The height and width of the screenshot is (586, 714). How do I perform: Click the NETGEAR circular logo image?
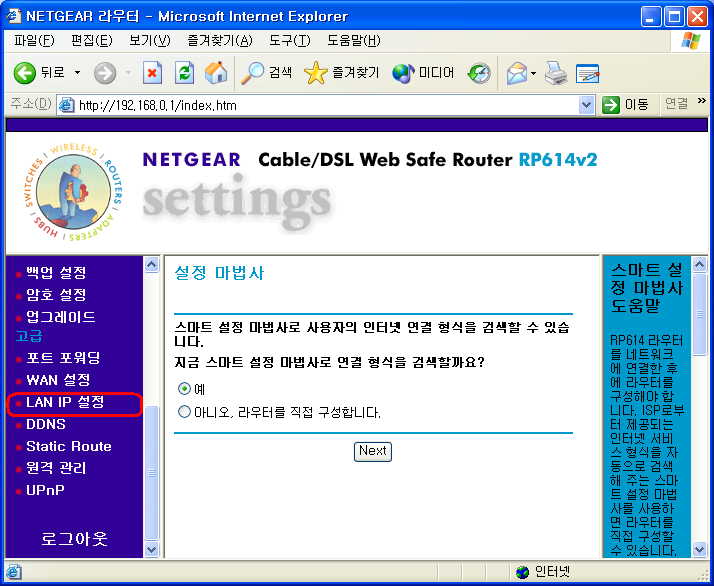point(73,192)
